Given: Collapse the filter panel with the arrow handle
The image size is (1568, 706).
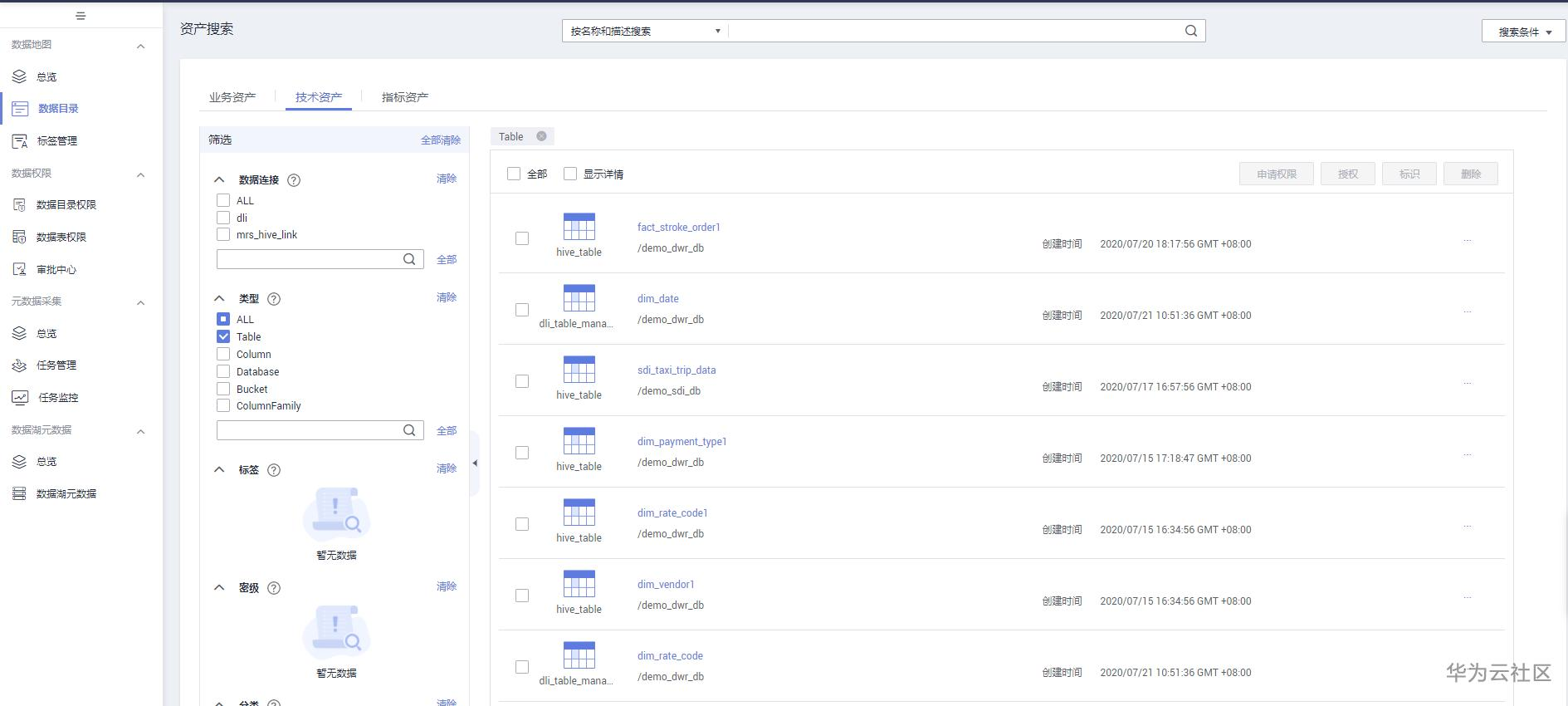Looking at the screenshot, I should coord(475,463).
